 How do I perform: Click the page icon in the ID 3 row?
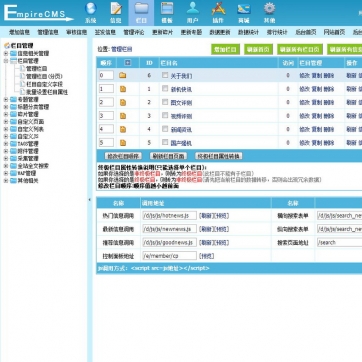coord(123,116)
